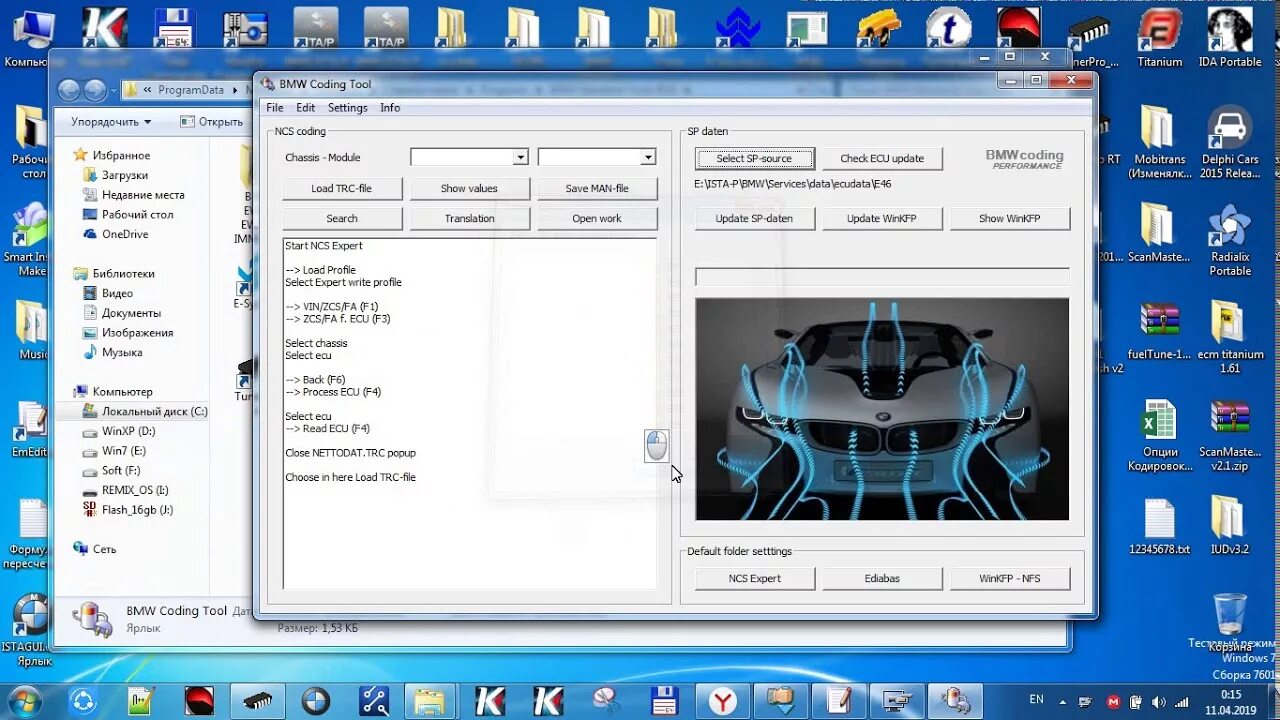Click Explorer's "Открыть" (Open) toolbar button
Image resolution: width=1280 pixels, height=720 pixels.
(x=212, y=122)
